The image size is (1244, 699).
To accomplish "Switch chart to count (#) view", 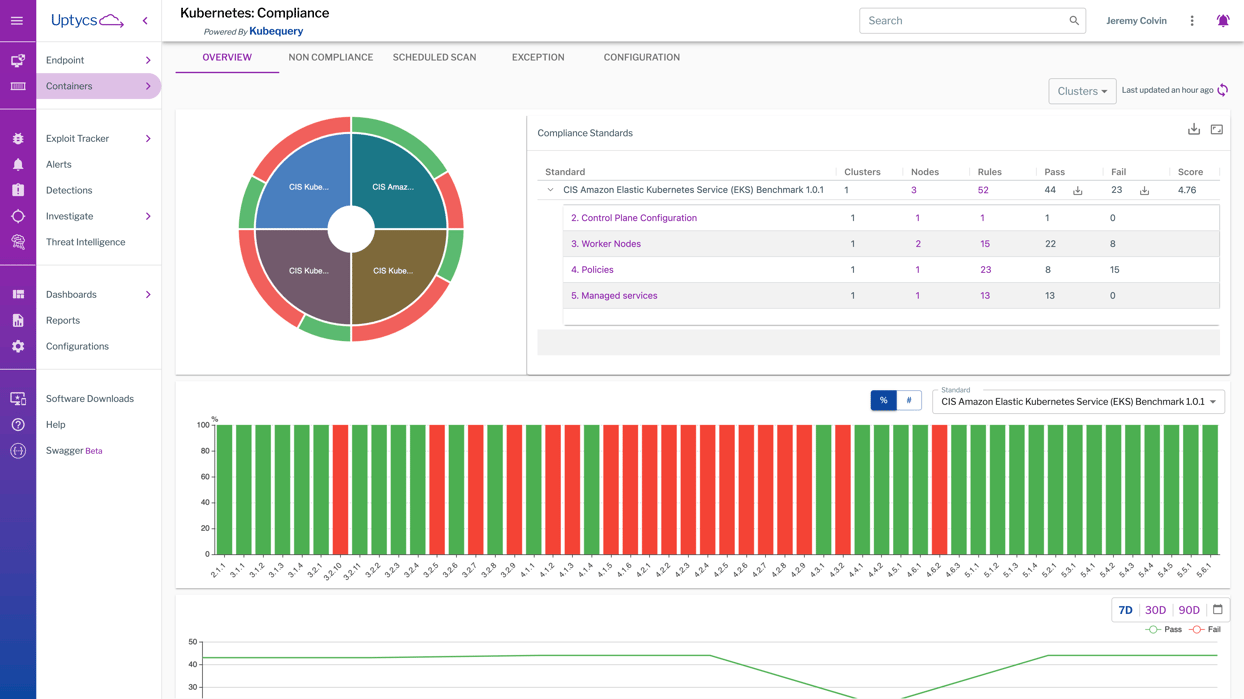I will click(909, 400).
